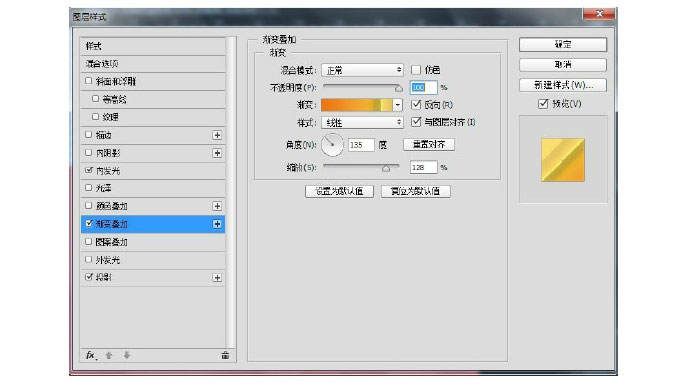This screenshot has height=384, width=690.
Task: Turn the angle dial control
Action: (x=332, y=145)
